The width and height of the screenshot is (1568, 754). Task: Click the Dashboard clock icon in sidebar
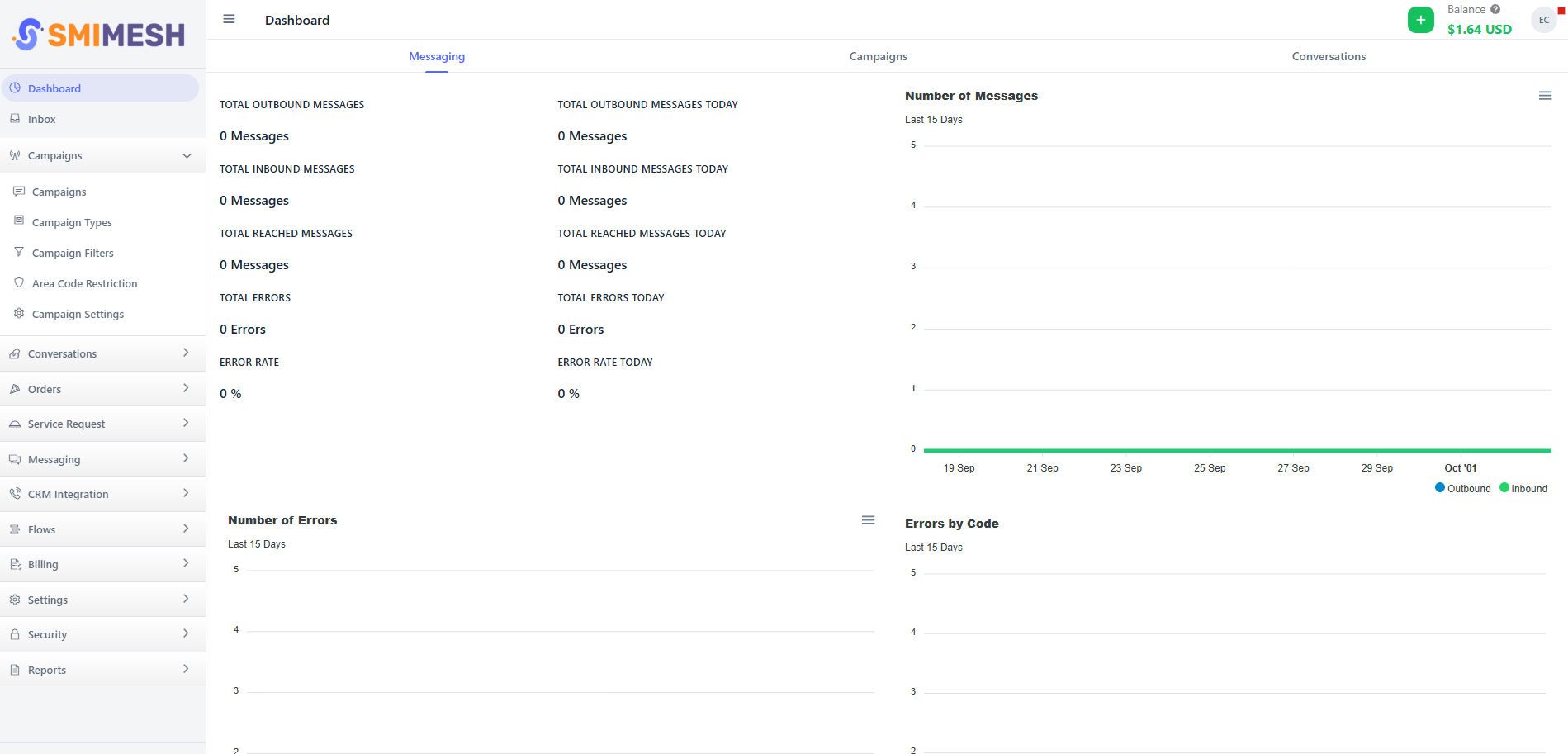tap(15, 88)
